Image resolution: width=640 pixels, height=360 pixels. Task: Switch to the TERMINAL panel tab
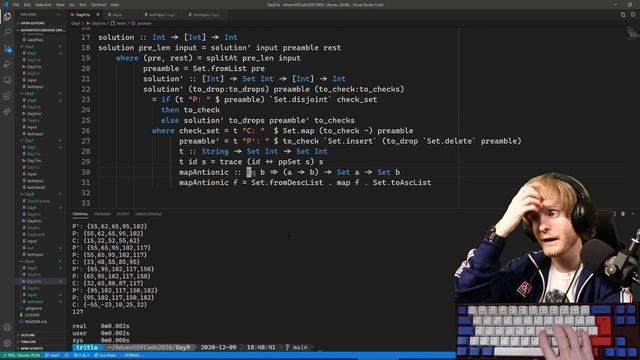[80, 214]
